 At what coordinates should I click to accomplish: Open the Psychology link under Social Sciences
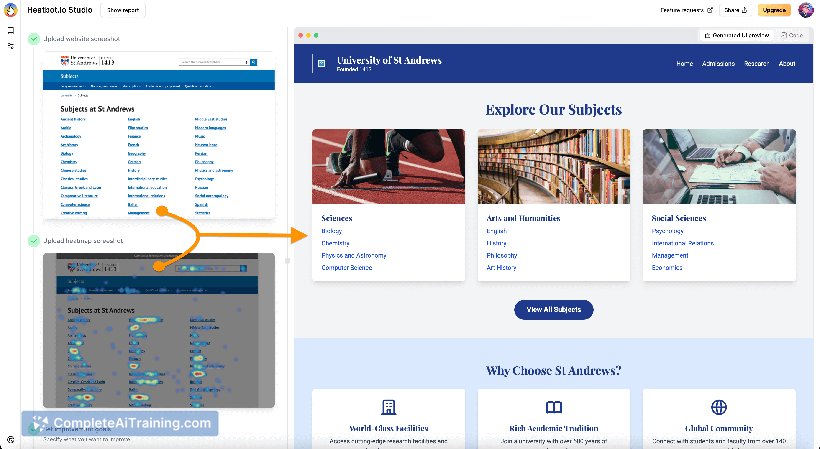(667, 231)
